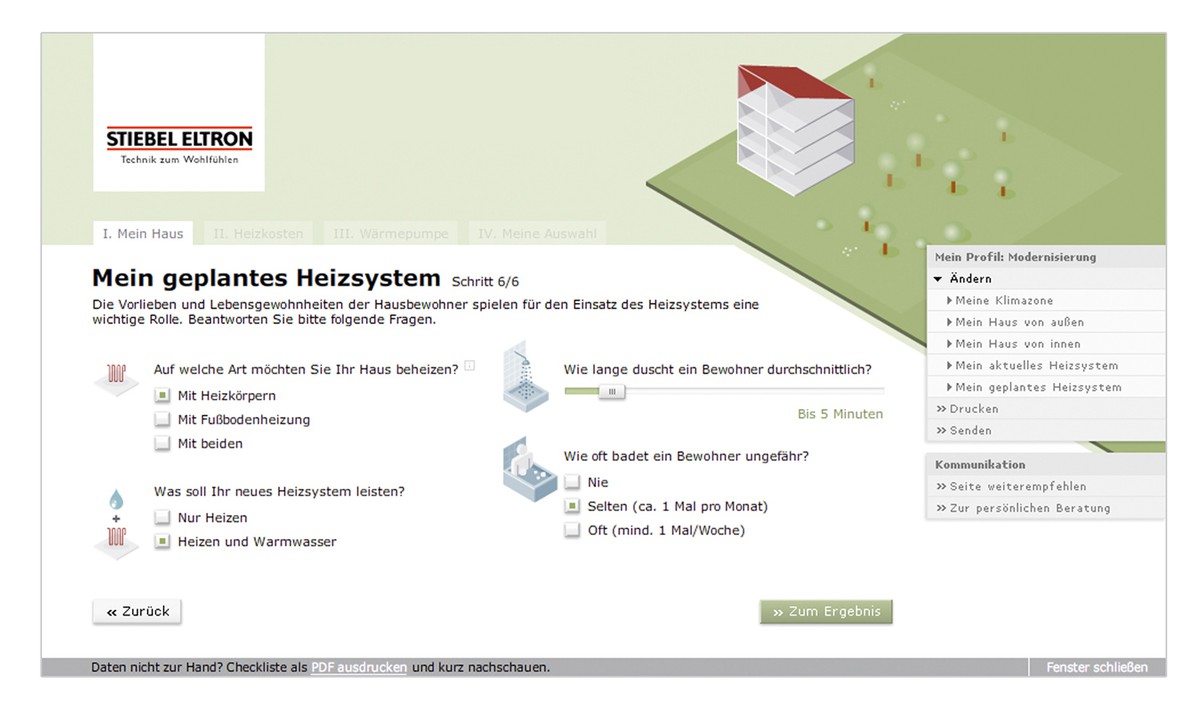The width and height of the screenshot is (1200, 712).
Task: Open Meine Klimazone in profile sidebar
Action: click(1004, 301)
